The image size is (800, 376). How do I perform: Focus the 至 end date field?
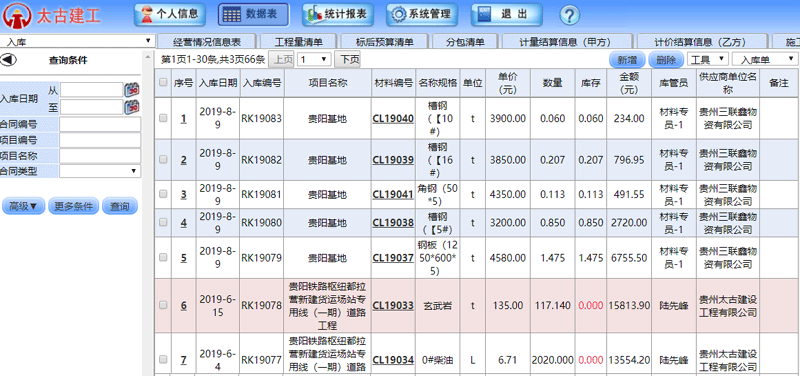92,107
